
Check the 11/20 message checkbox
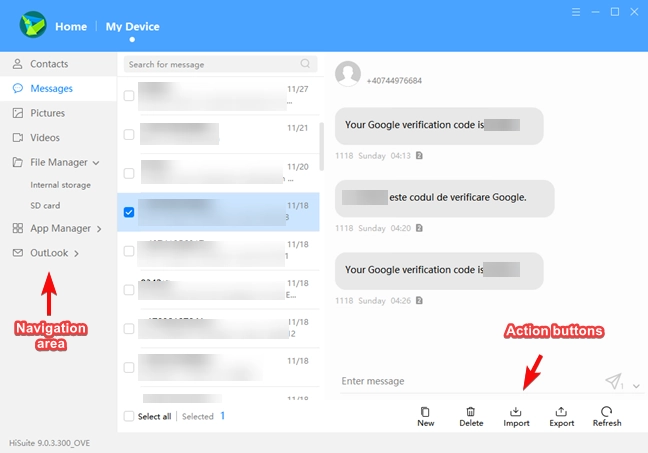pyautogui.click(x=129, y=173)
